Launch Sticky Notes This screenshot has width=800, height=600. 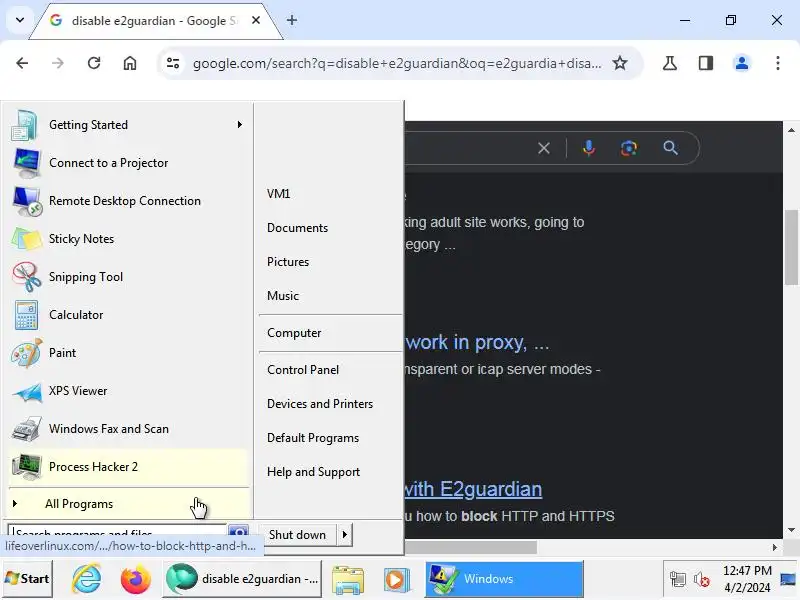(x=128, y=239)
